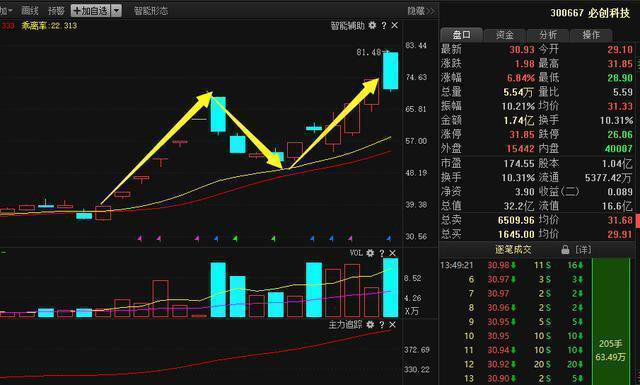Viewport: 640px width, 385px height.
Task: Switch to the 盘口 tab
Action: pyautogui.click(x=462, y=35)
